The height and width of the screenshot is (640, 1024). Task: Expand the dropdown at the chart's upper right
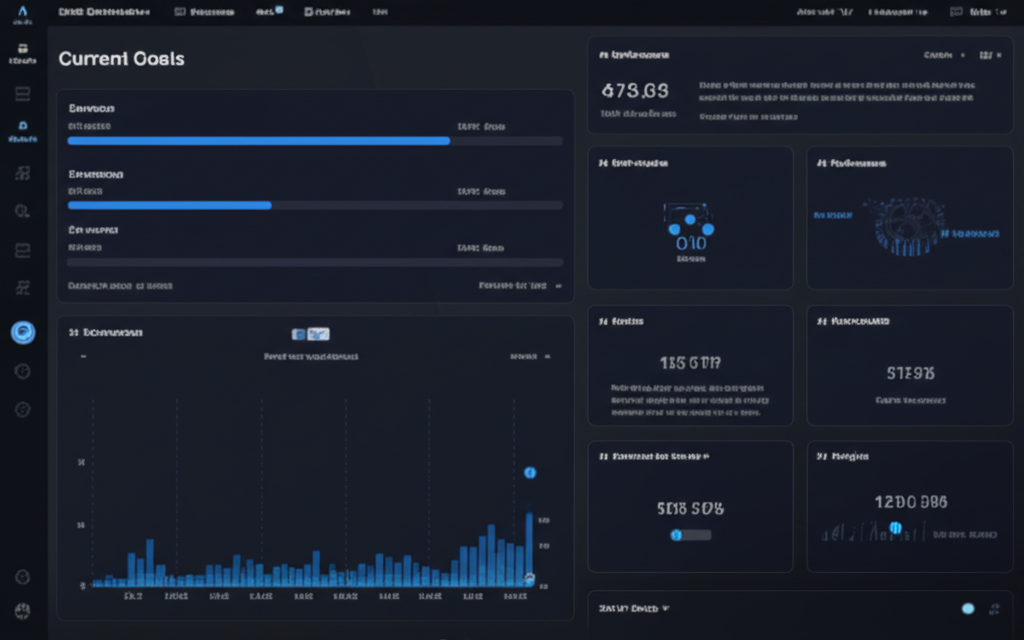click(x=530, y=357)
